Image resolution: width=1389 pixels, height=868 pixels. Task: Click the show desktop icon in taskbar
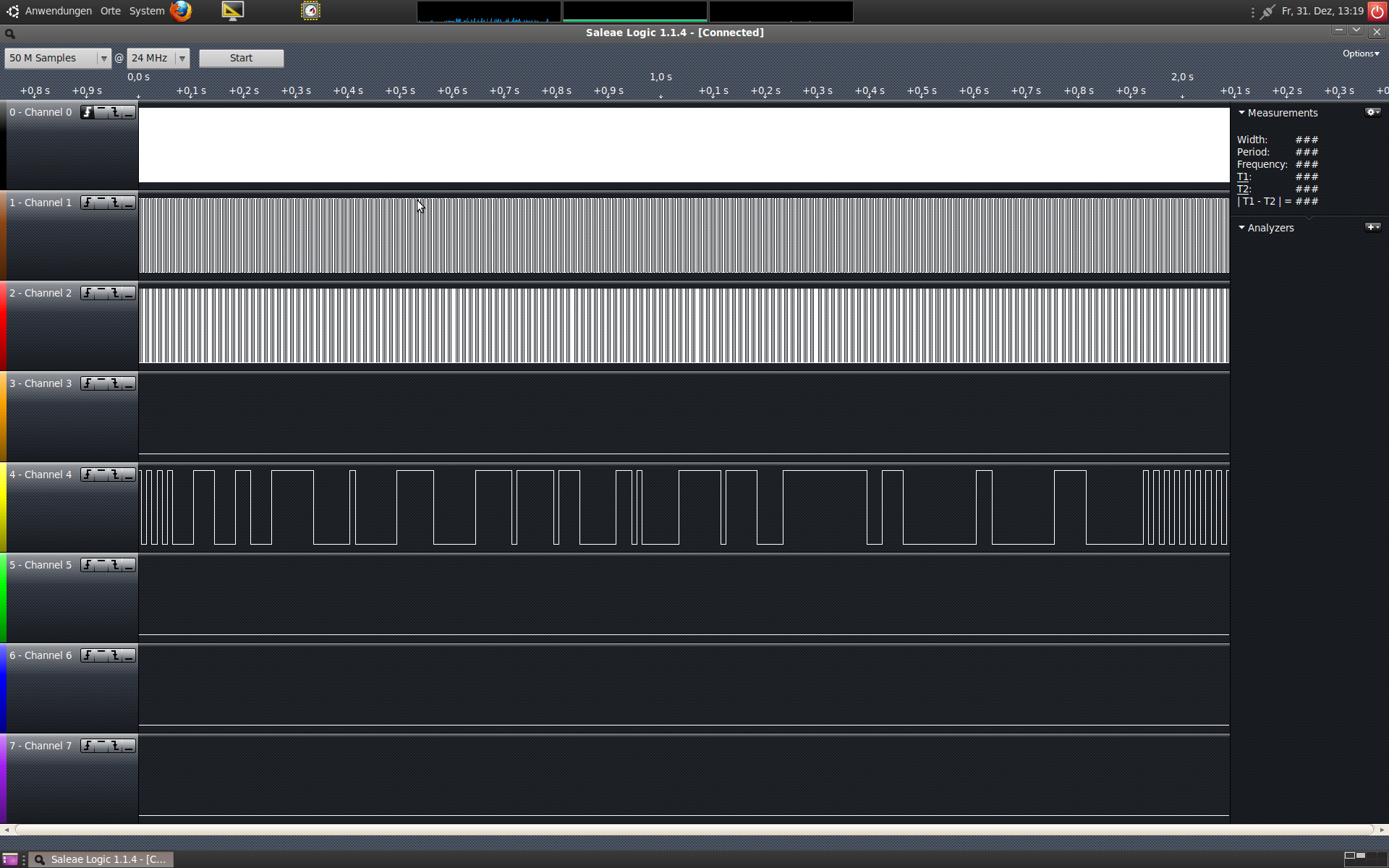coord(10,859)
